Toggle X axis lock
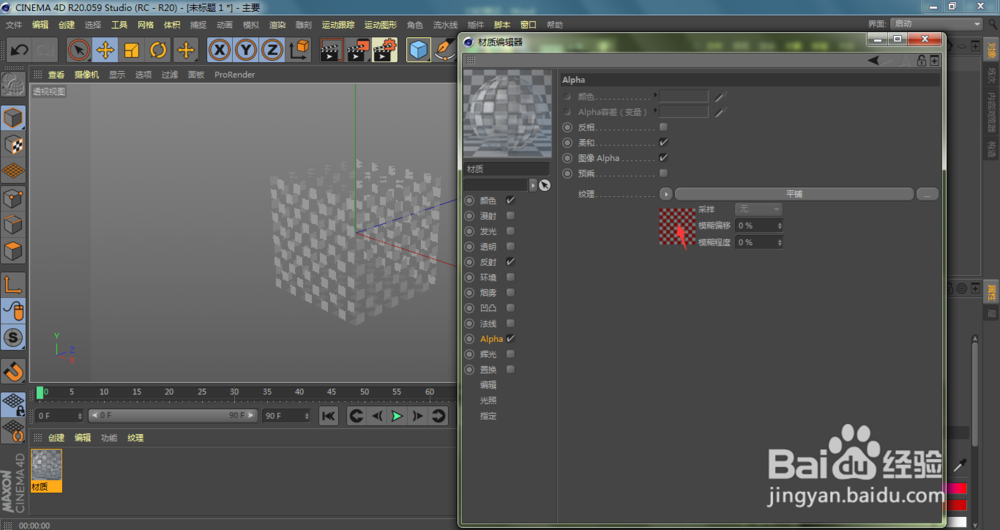1000x530 pixels. (x=219, y=50)
